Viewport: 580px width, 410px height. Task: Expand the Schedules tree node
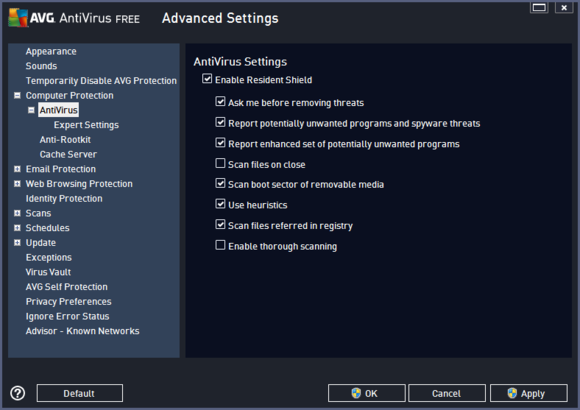tap(17, 228)
